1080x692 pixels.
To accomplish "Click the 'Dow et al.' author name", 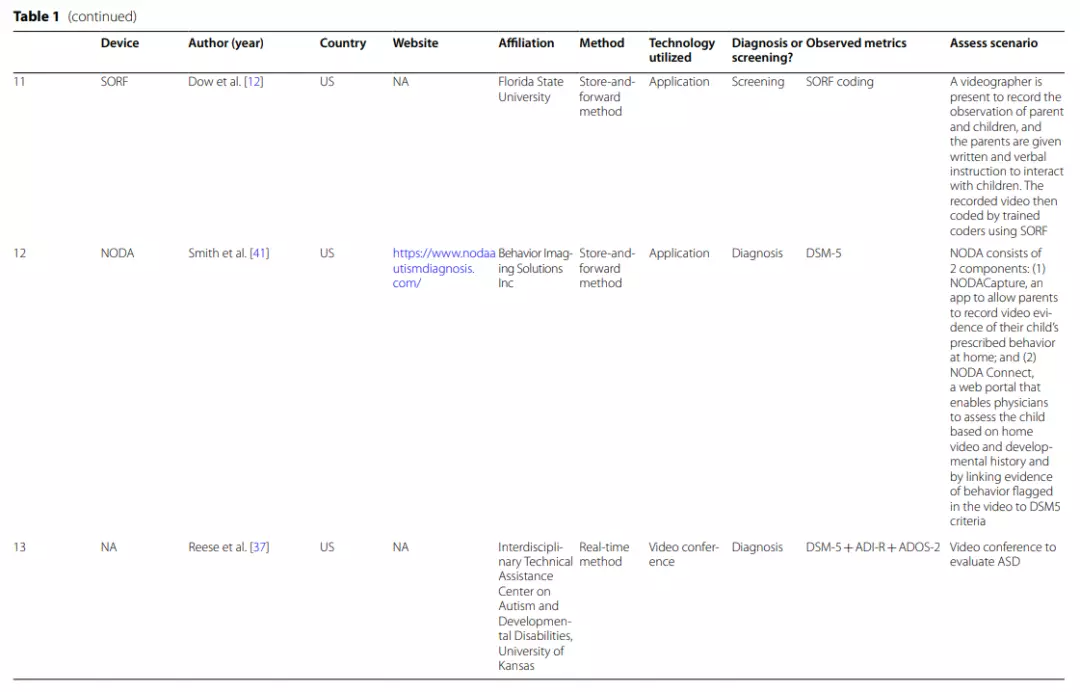I will (214, 81).
